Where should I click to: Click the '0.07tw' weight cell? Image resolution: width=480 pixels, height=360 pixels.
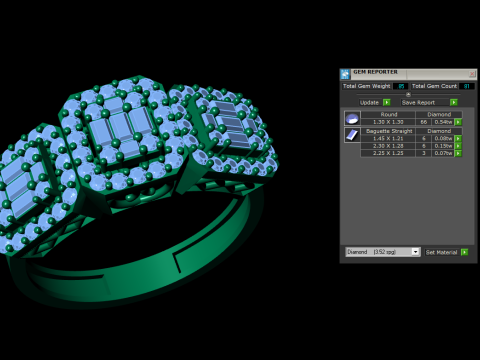click(x=443, y=153)
